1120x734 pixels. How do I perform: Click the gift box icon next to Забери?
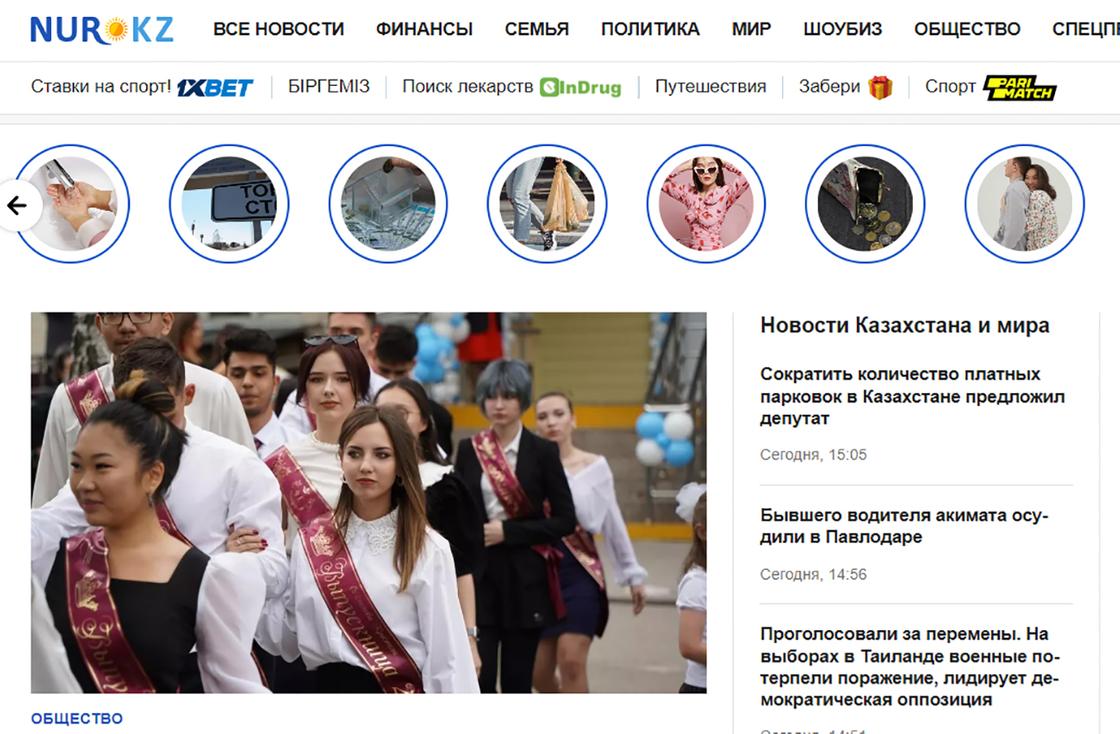click(x=879, y=86)
